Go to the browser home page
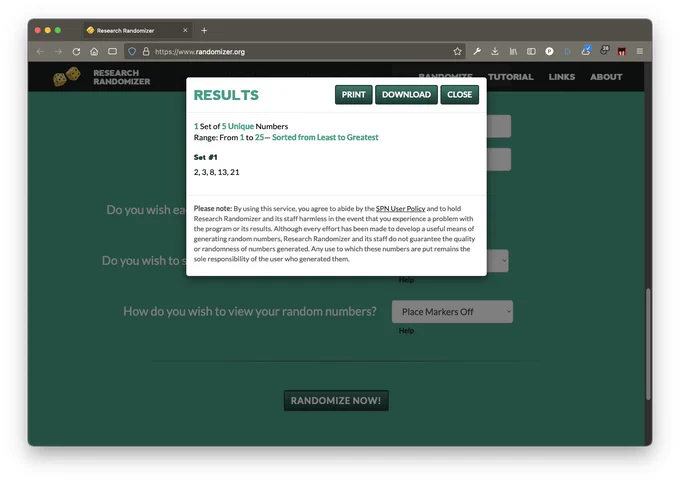This screenshot has height=483, width=680. point(94,51)
